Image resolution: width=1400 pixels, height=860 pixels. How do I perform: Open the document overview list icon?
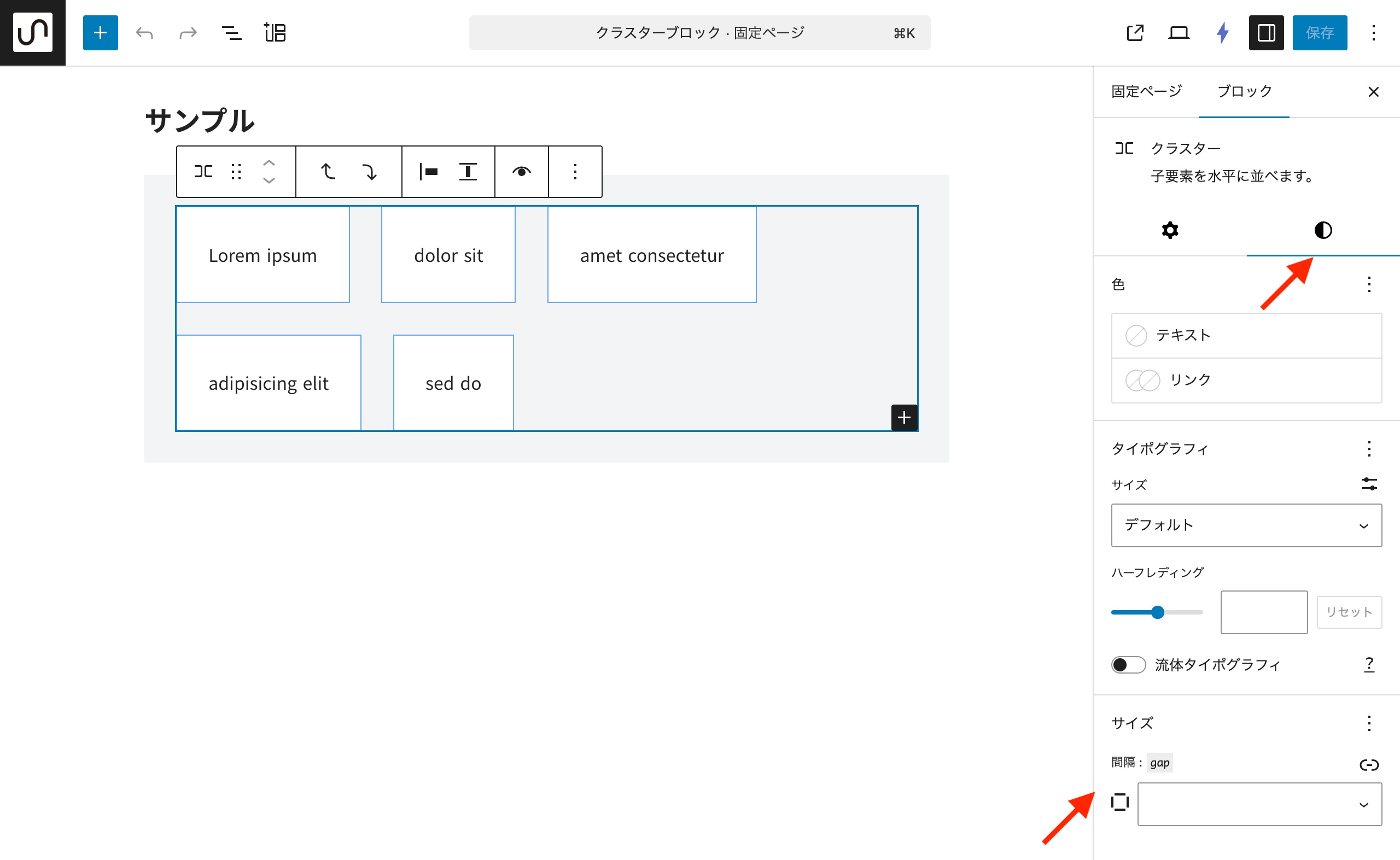(x=231, y=33)
